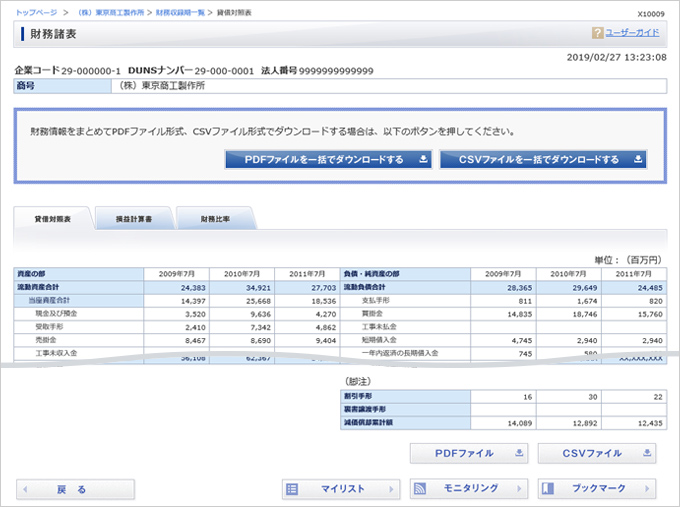Select the 一年内返済の長期借入金 row label
680x507 pixels.
coord(400,353)
